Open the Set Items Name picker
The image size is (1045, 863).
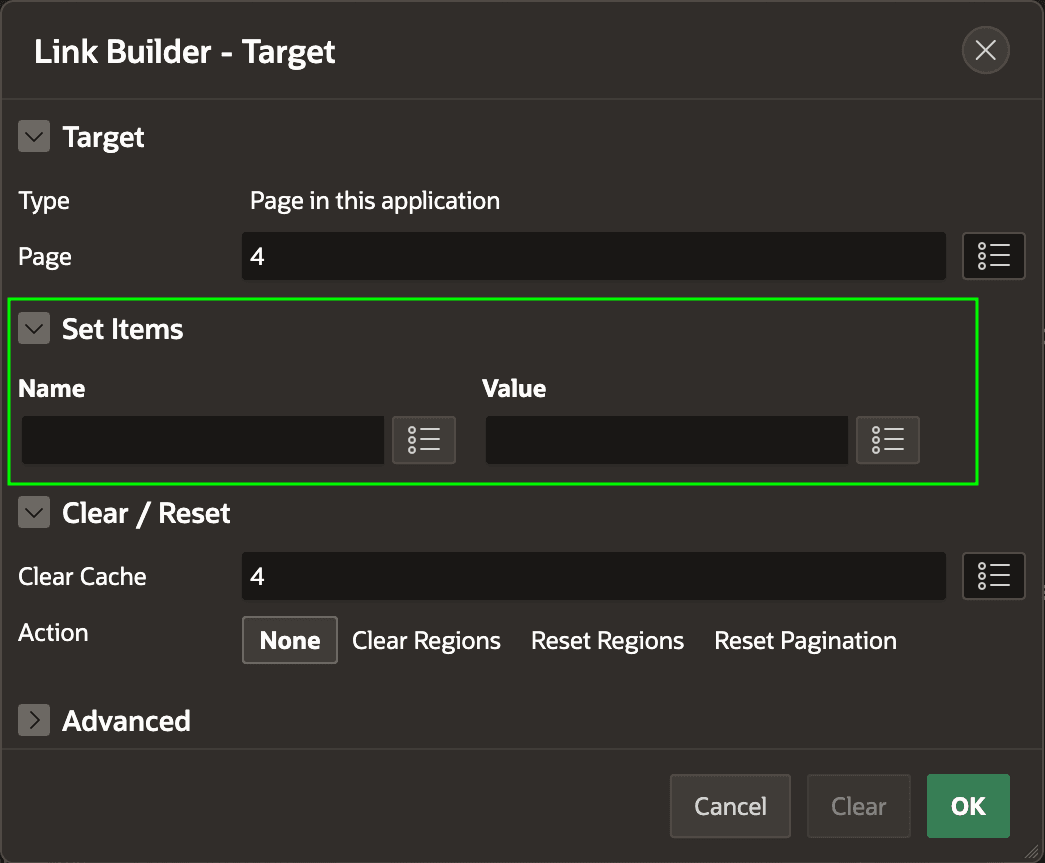pyautogui.click(x=424, y=440)
